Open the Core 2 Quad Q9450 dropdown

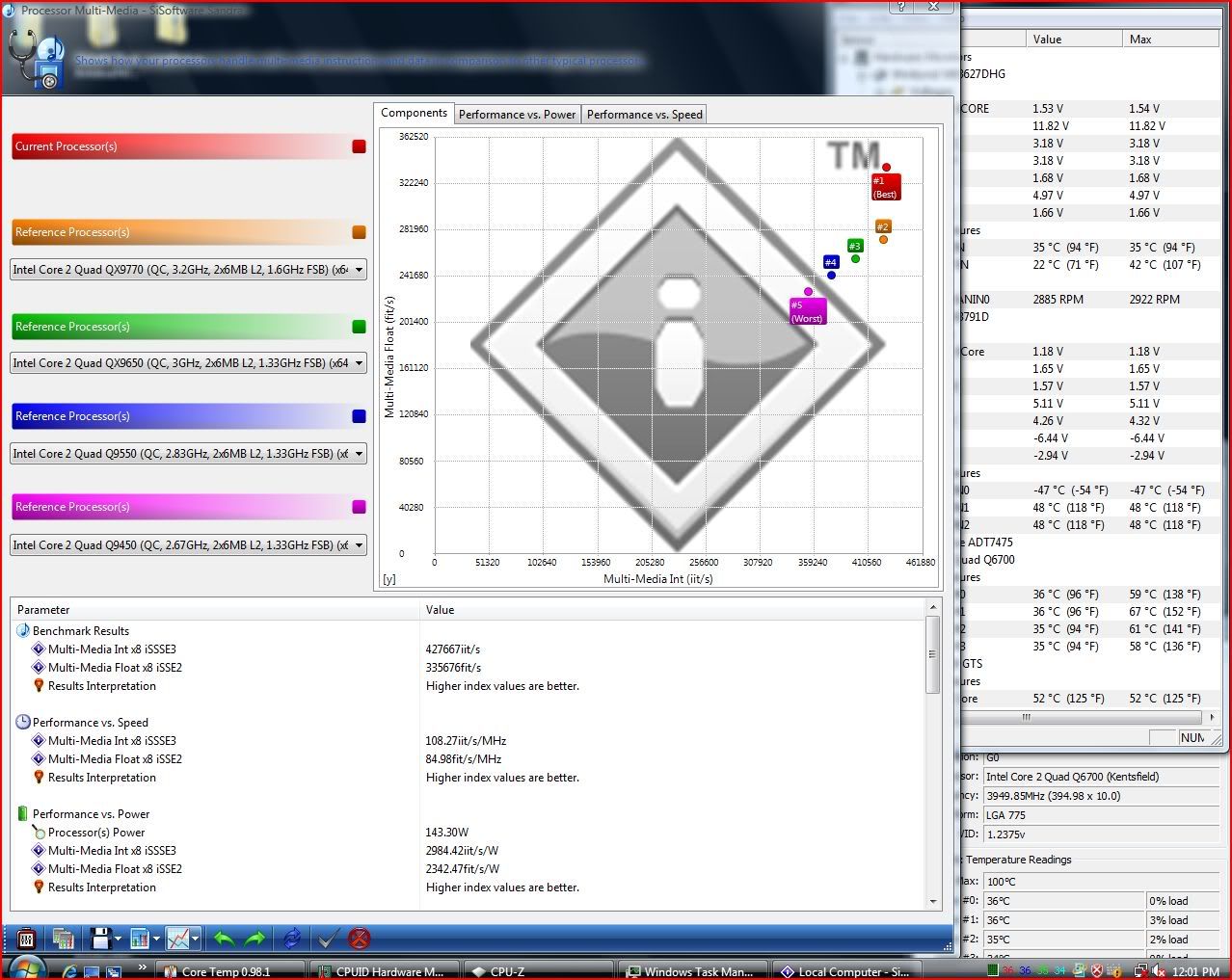[189, 545]
